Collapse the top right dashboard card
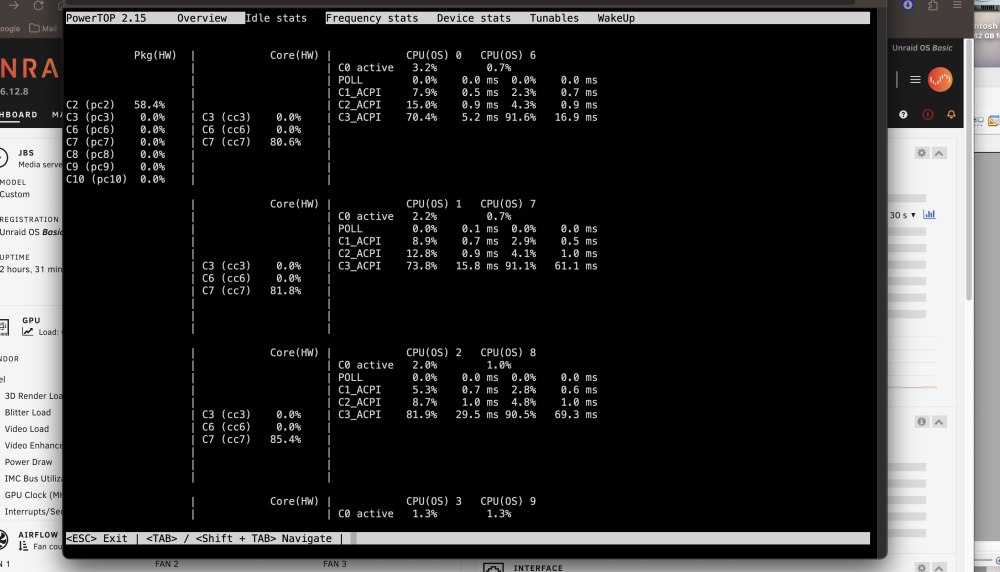Screen dimensions: 1000x572 pos(939,153)
